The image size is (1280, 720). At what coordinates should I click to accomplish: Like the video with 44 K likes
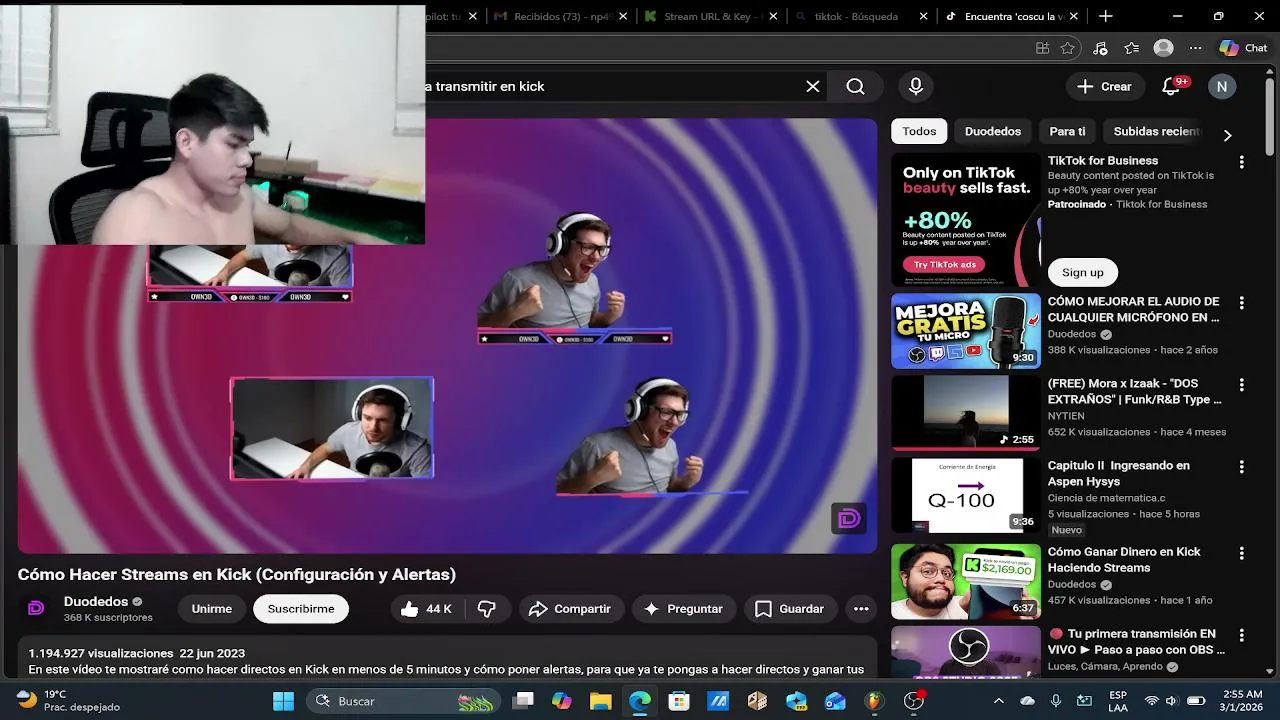[426, 609]
